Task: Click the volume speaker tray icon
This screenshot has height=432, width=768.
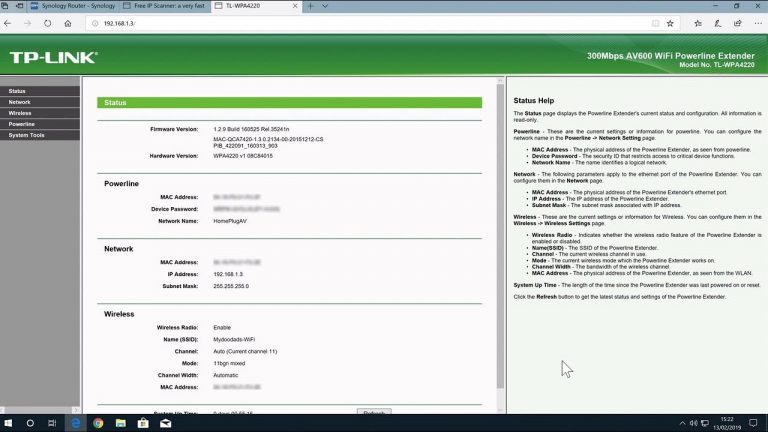Action: 694,423
